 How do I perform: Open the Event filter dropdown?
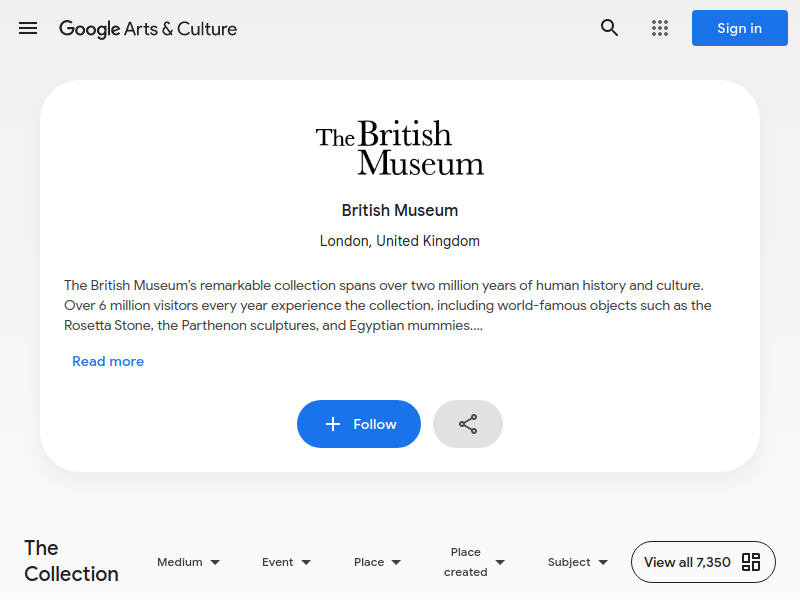click(x=286, y=562)
